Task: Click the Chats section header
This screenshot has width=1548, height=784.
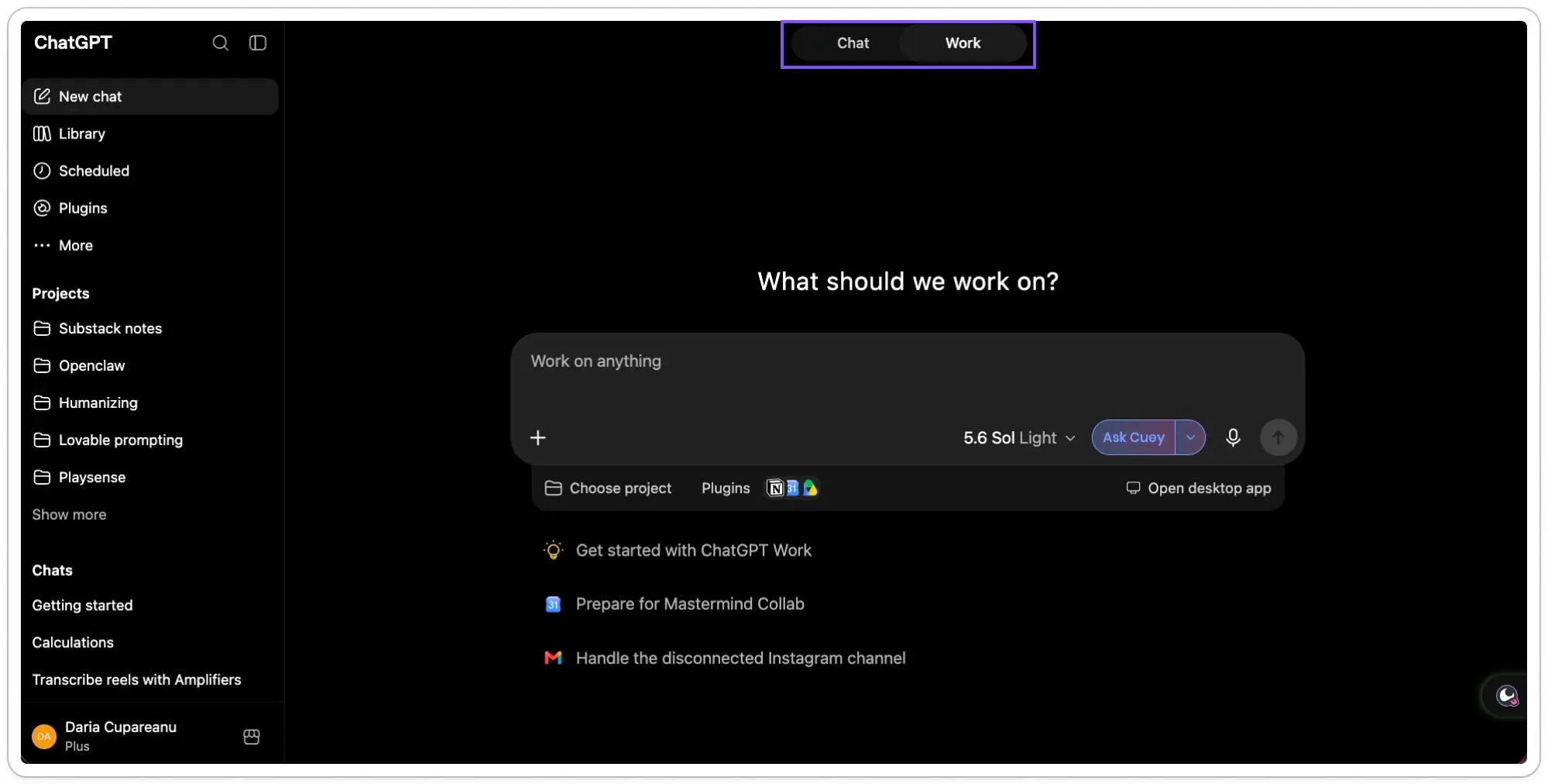Action: coord(52,570)
